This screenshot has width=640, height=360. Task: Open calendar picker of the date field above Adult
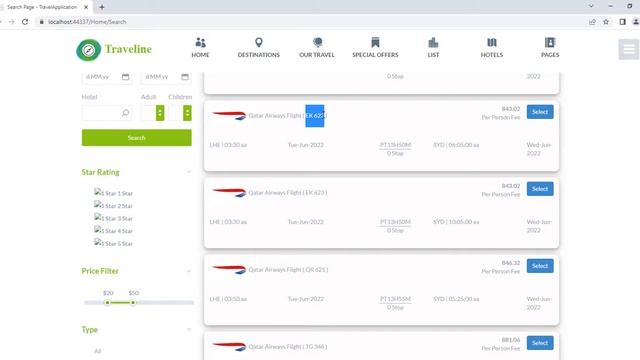pos(185,77)
